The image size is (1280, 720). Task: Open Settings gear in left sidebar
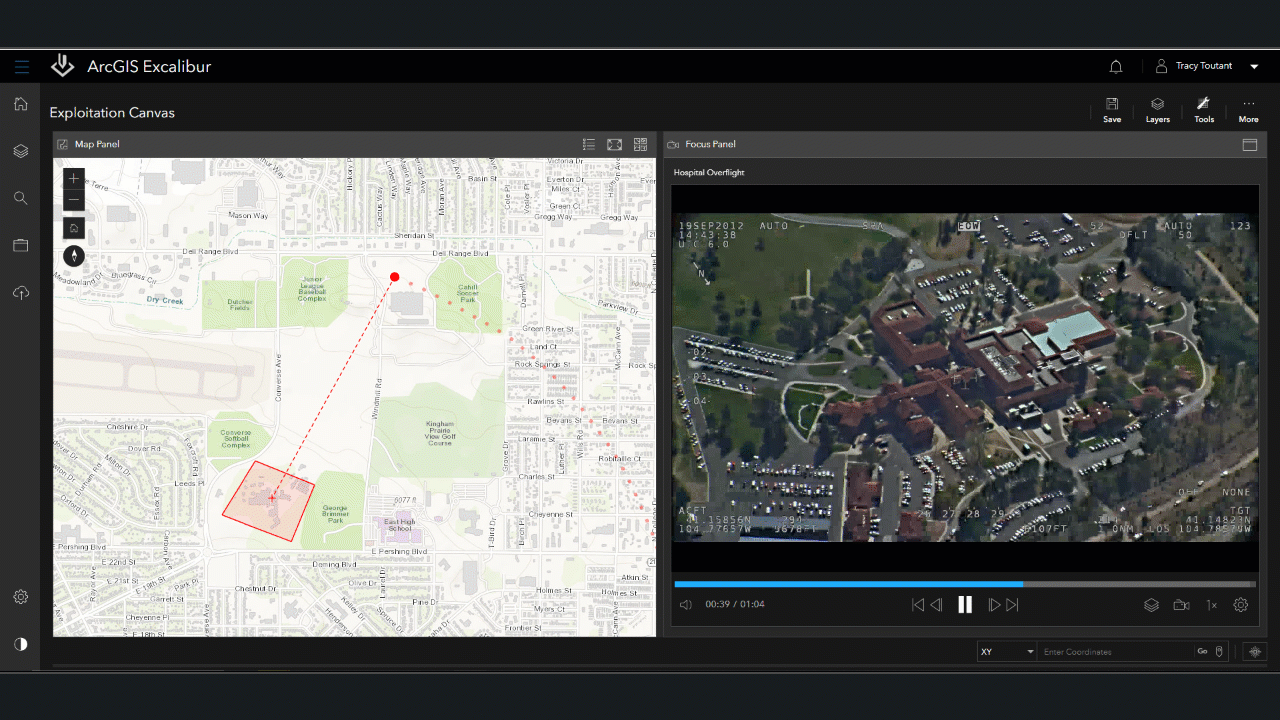pos(21,597)
